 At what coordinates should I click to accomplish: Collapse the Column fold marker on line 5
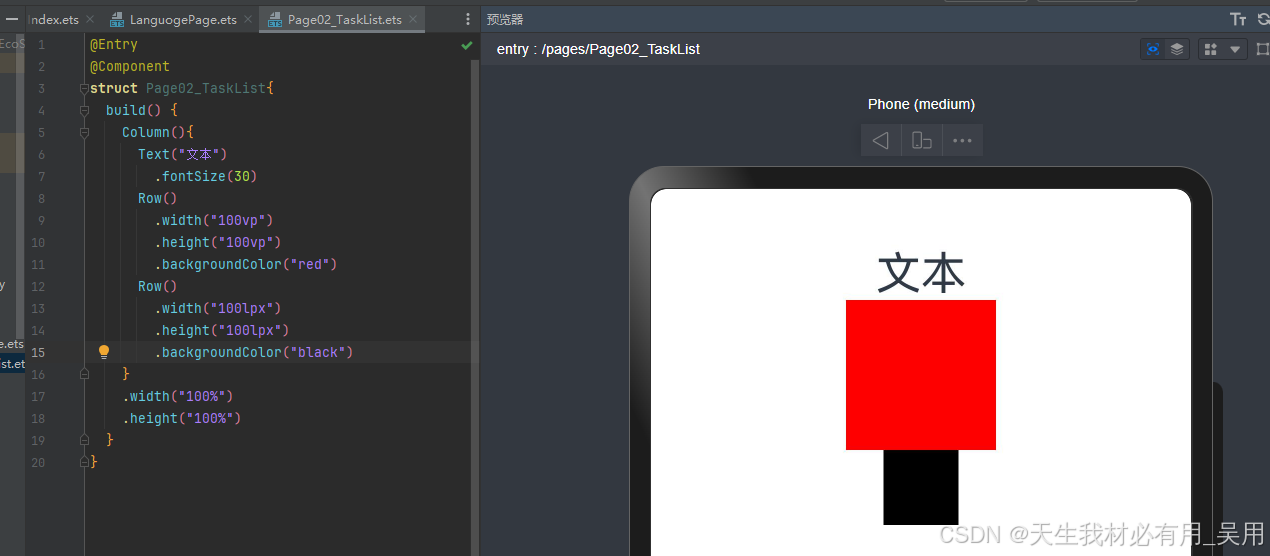(85, 133)
